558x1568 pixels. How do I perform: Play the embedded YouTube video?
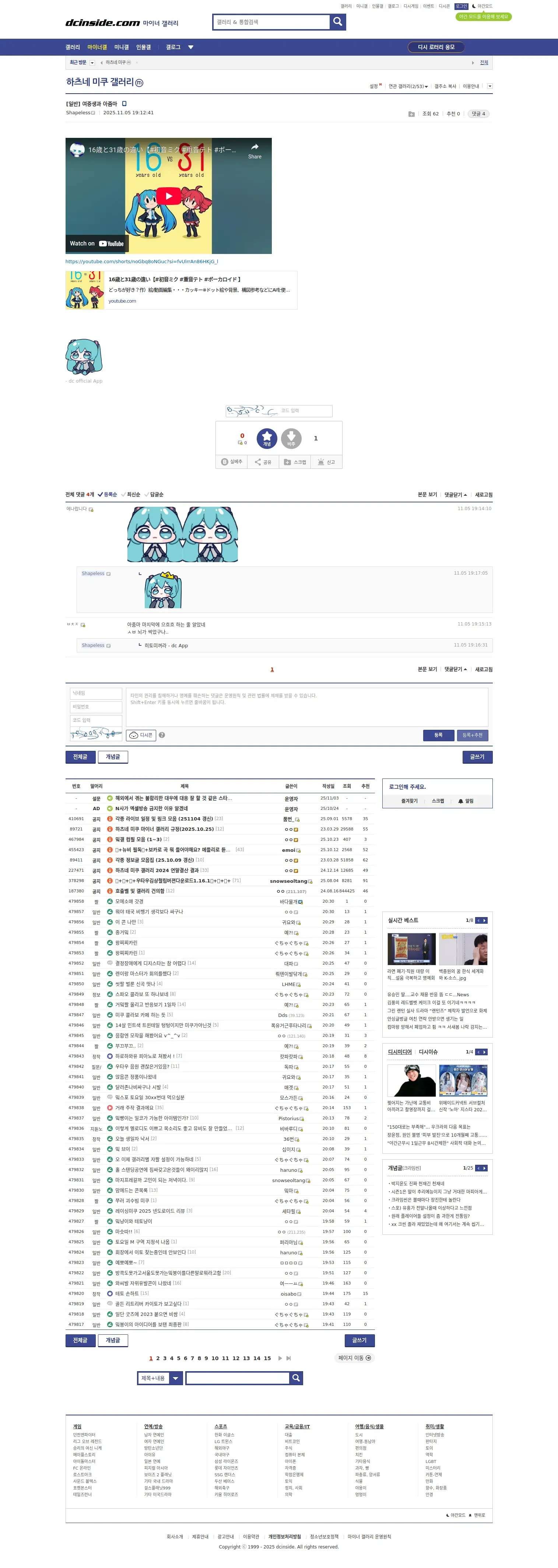pyautogui.click(x=169, y=196)
